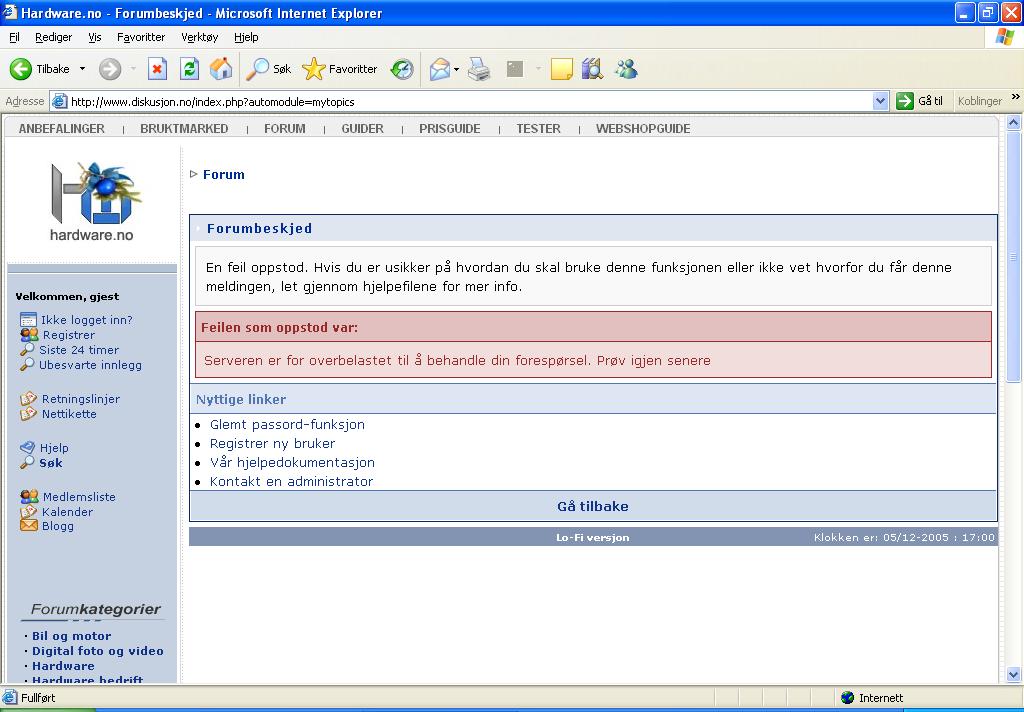Open Glemt passord-funksjon link
1024x712 pixels.
[287, 425]
